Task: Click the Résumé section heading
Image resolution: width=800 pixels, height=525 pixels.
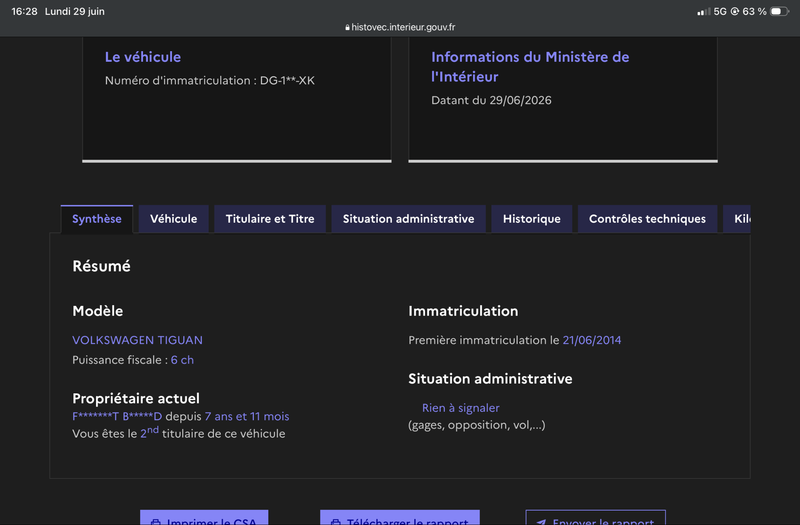Action: click(x=102, y=266)
